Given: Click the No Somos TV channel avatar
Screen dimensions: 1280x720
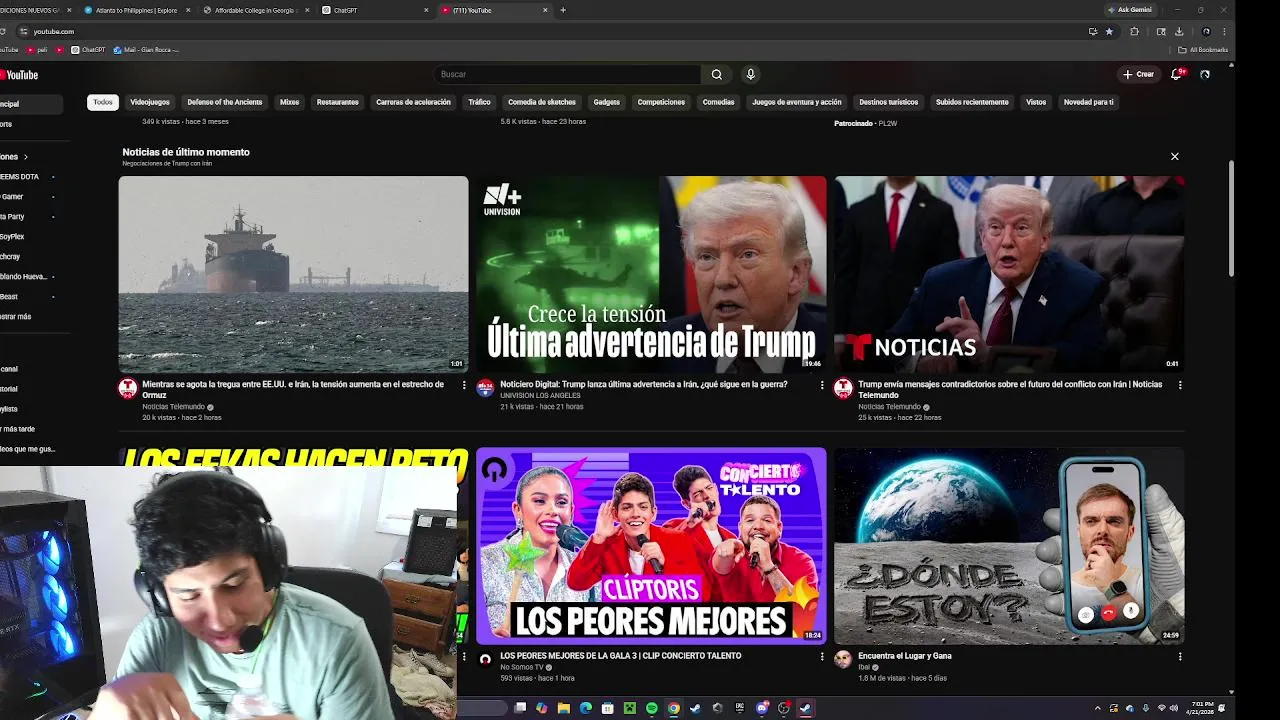Looking at the screenshot, I should [x=485, y=660].
